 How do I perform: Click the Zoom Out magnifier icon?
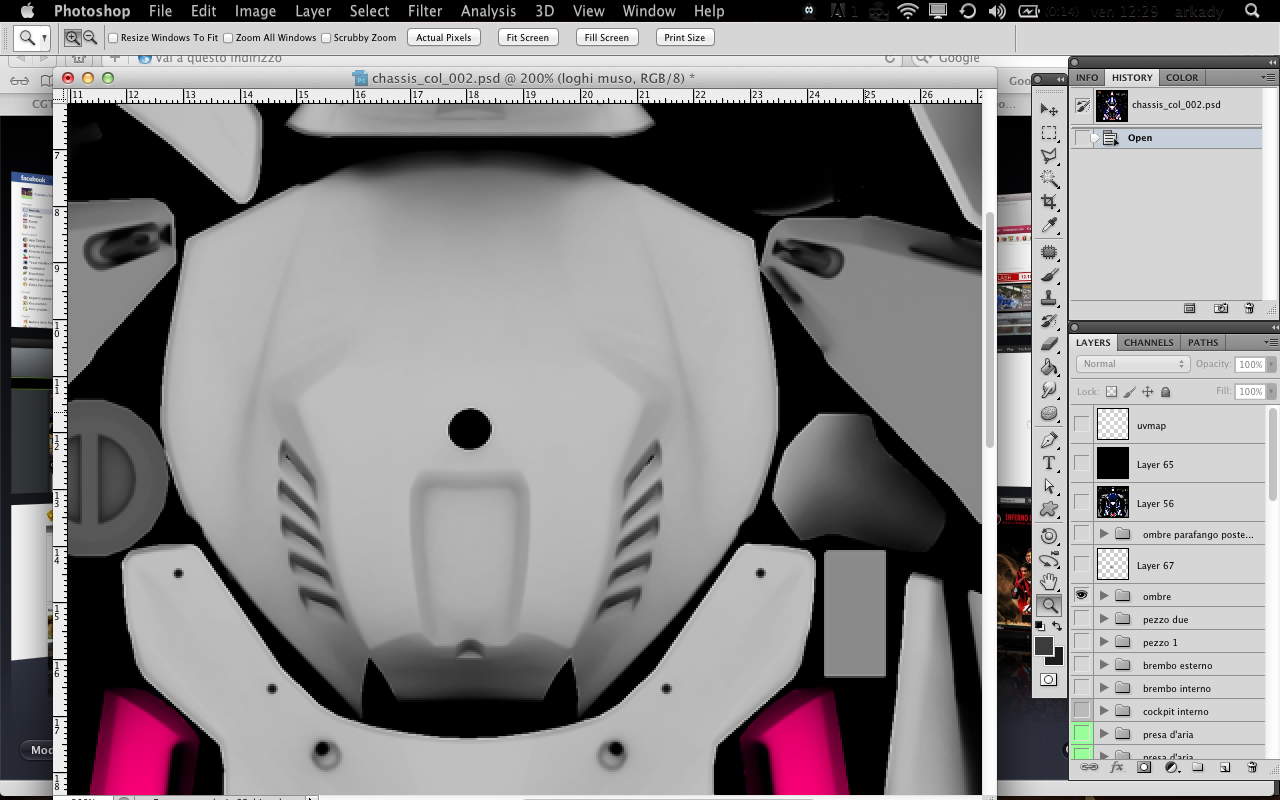coord(90,37)
